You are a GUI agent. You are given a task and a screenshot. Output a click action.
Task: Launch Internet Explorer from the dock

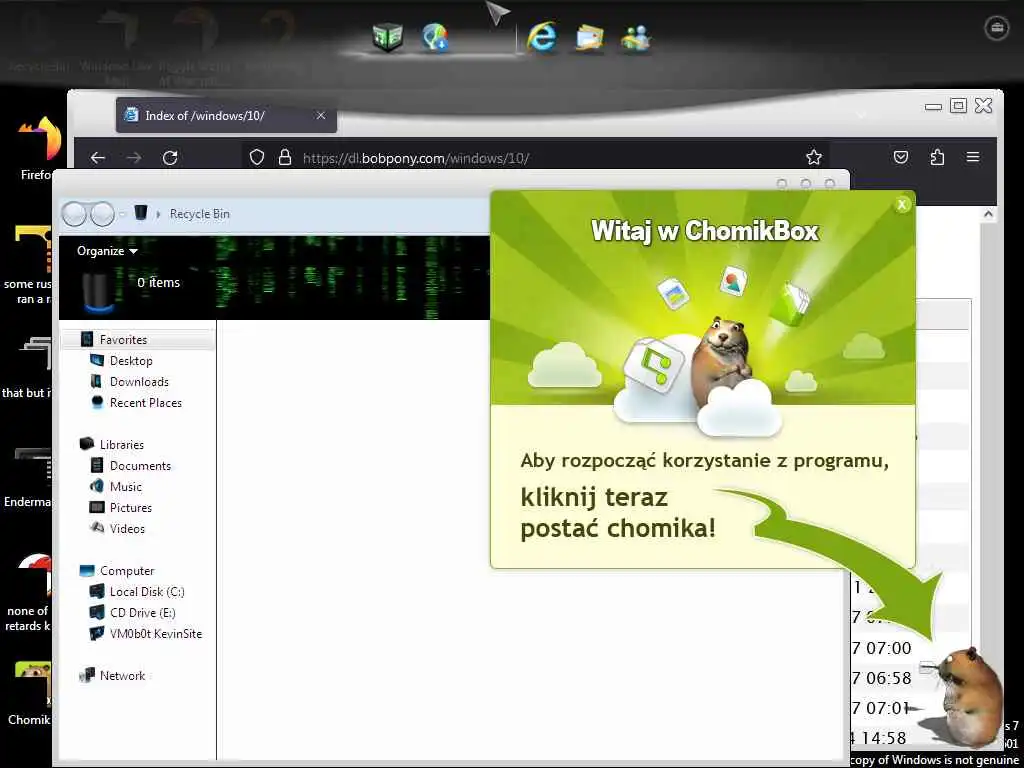pyautogui.click(x=541, y=36)
